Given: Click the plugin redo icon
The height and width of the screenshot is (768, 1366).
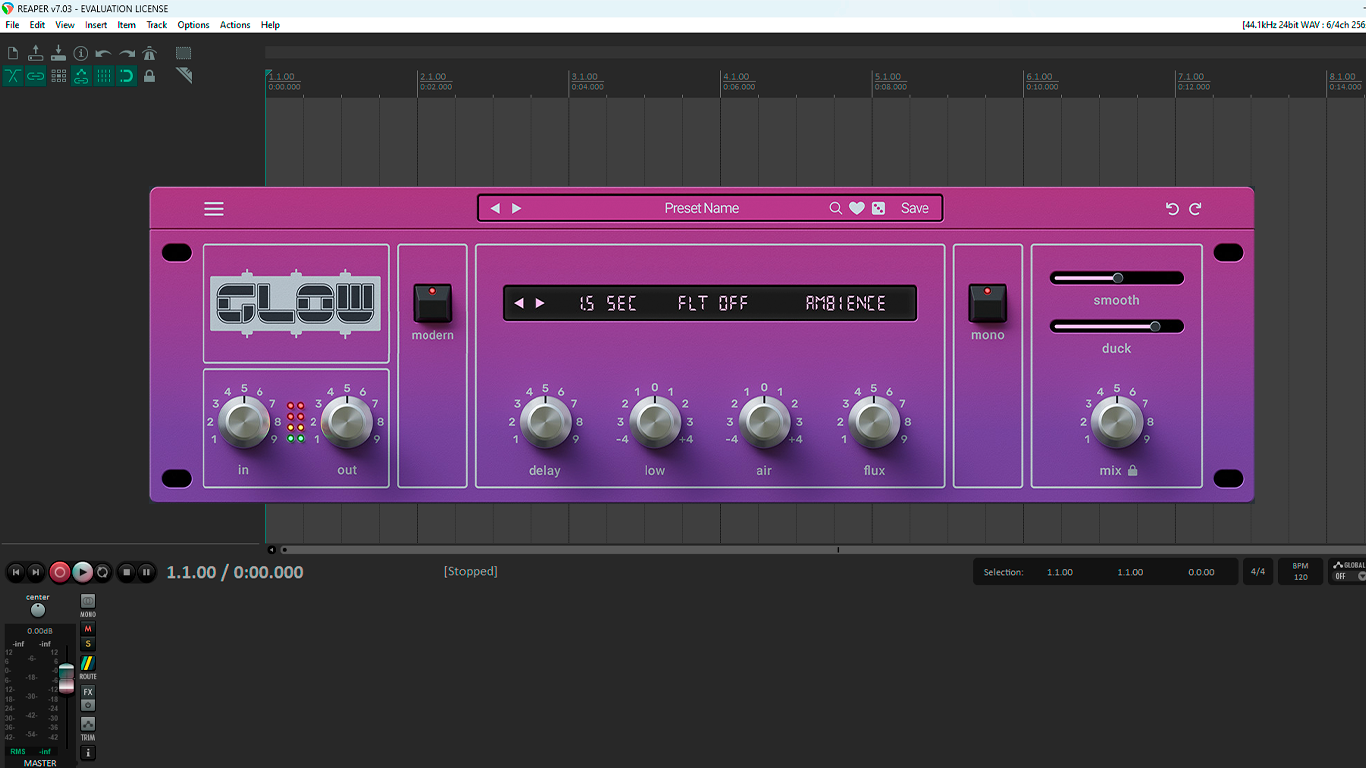Looking at the screenshot, I should pyautogui.click(x=1195, y=208).
